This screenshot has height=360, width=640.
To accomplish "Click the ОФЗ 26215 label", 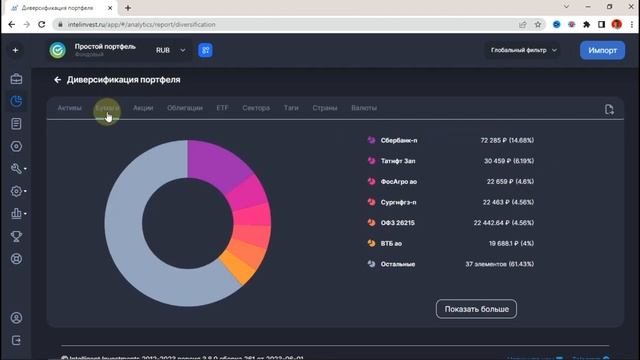I will tap(398, 222).
